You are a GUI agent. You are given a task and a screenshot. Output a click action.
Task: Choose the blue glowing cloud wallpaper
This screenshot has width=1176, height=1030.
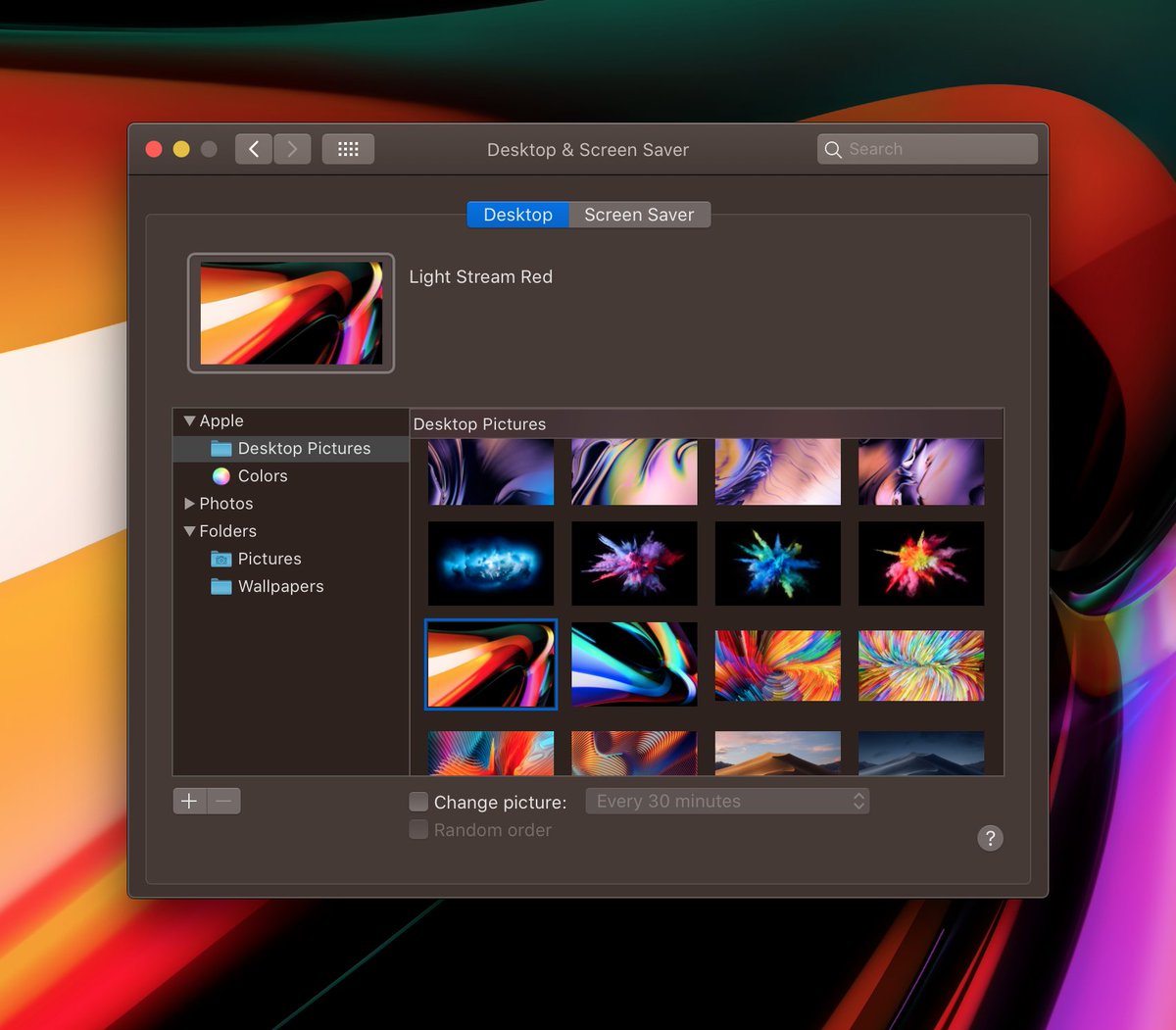click(491, 564)
